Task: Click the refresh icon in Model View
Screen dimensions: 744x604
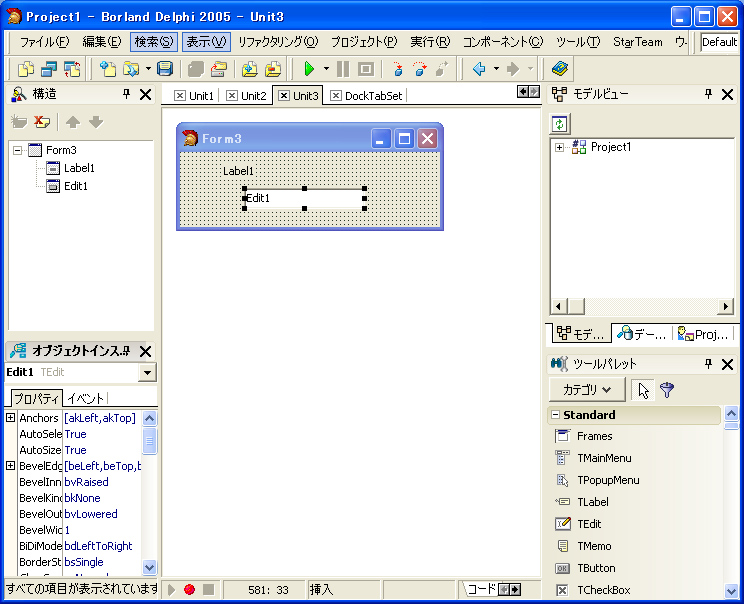Action: (560, 124)
